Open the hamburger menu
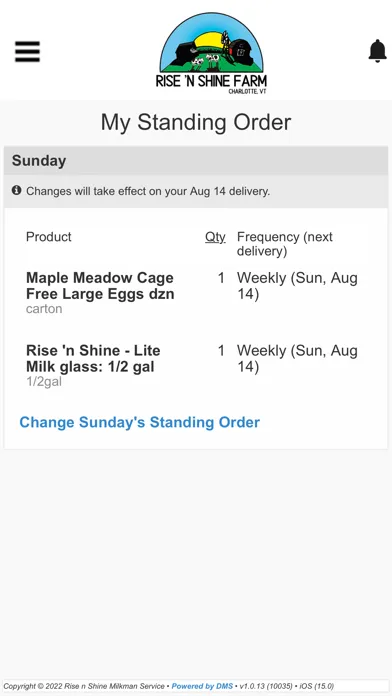 (28, 51)
